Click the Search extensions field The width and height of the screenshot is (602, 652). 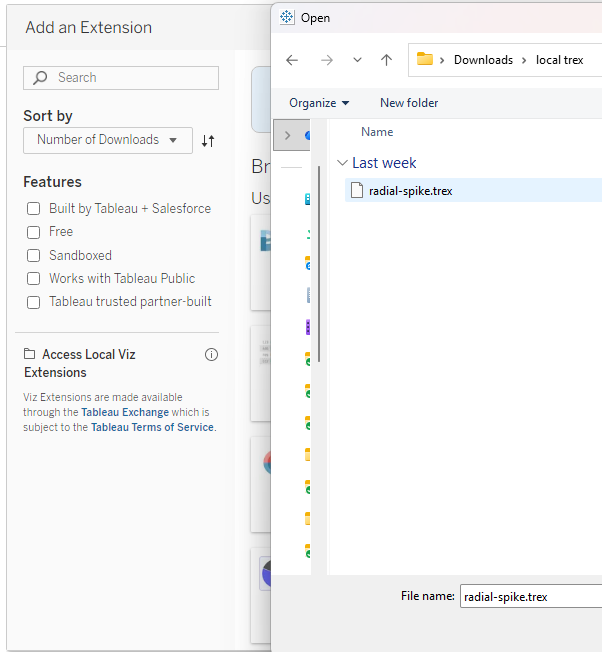tap(121, 78)
